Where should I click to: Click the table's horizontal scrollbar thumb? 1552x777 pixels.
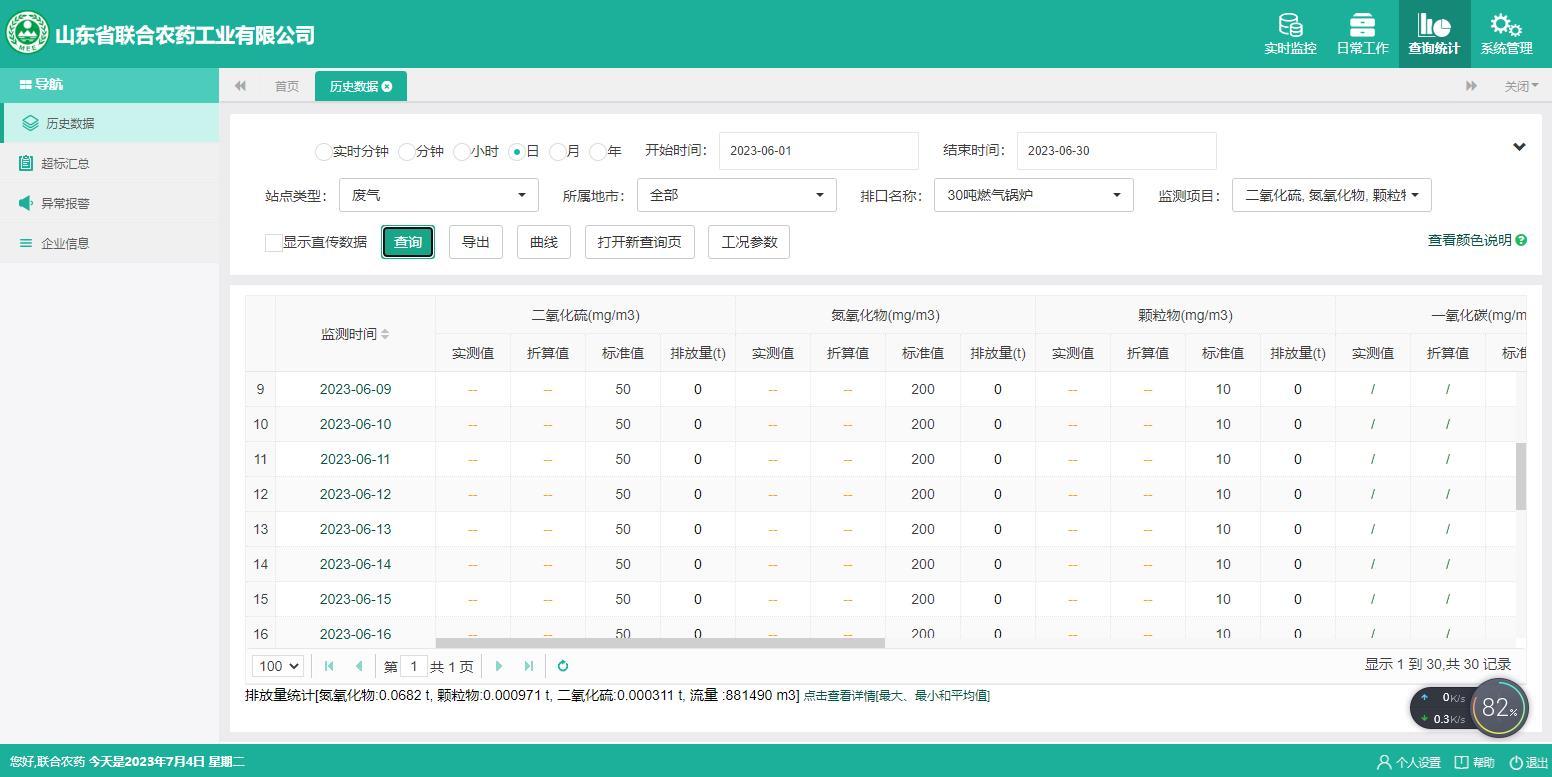pyautogui.click(x=660, y=643)
